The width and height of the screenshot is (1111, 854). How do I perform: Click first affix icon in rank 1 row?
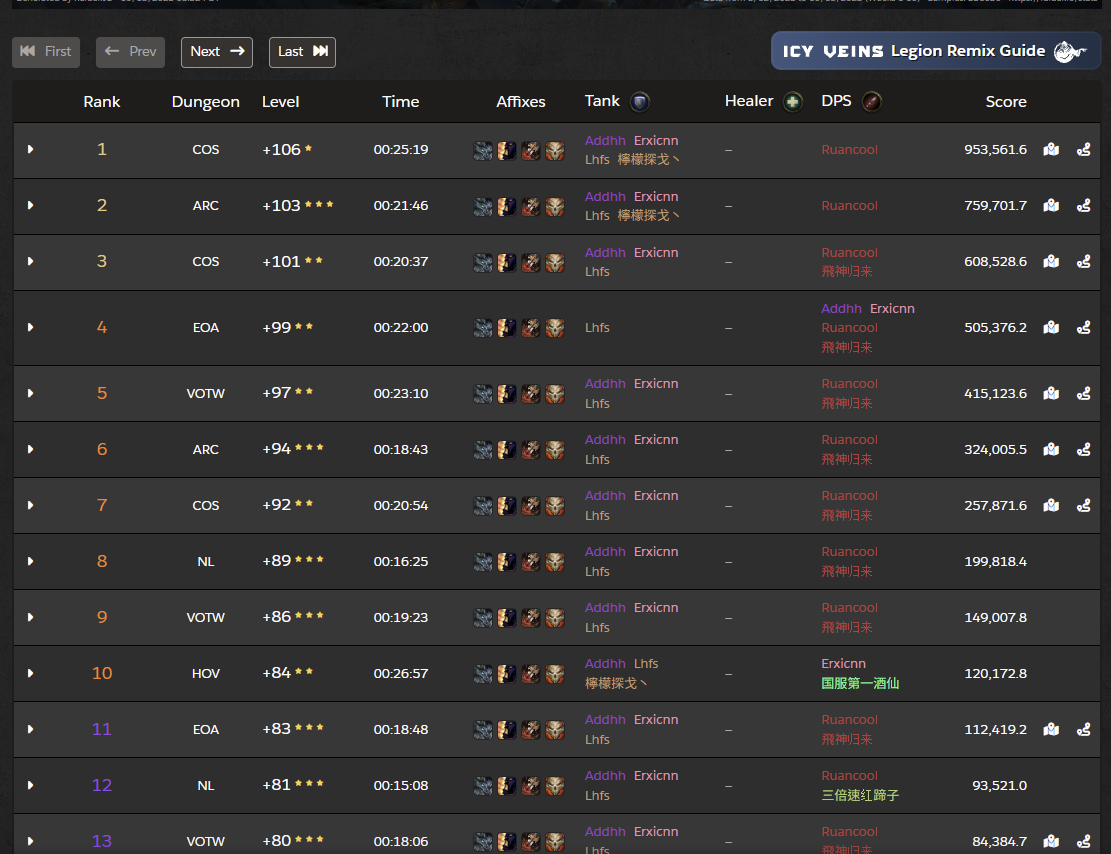point(483,150)
